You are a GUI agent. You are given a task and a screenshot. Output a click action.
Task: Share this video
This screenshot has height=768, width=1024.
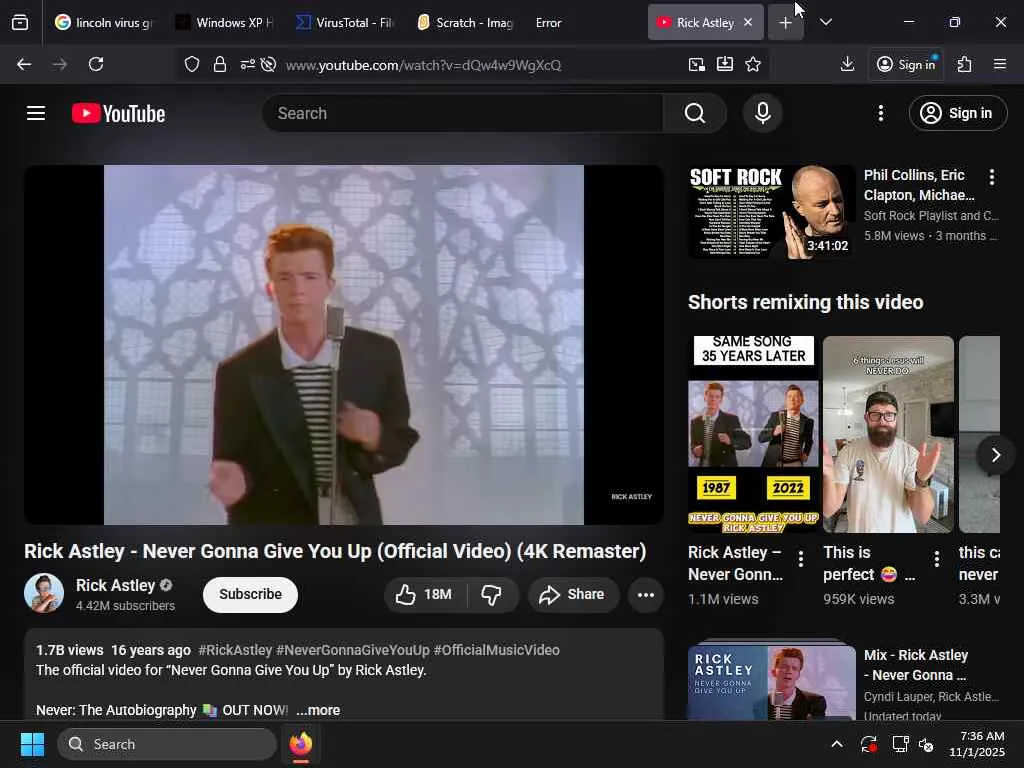(x=573, y=594)
